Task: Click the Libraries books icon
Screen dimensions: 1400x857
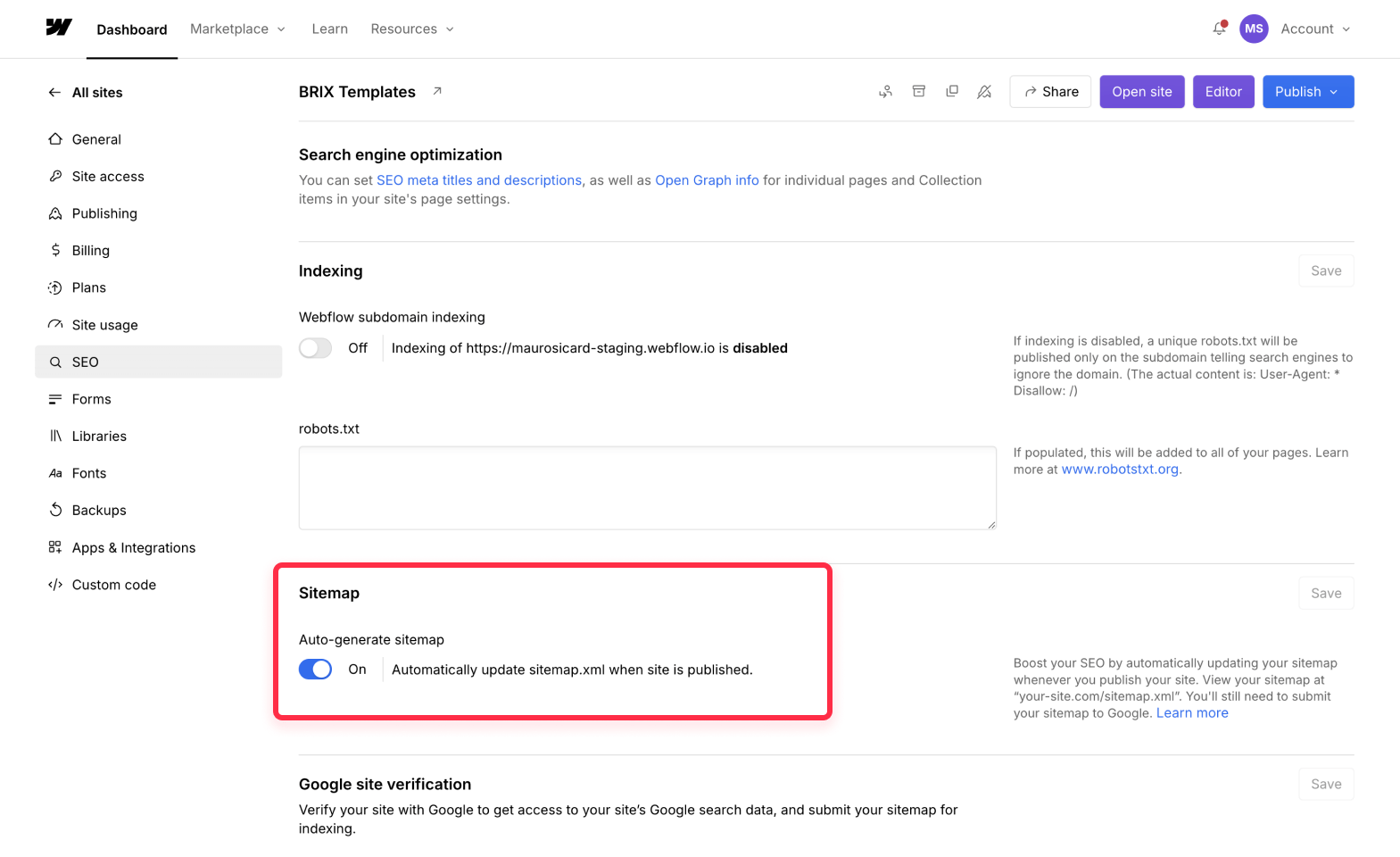Action: (x=55, y=436)
